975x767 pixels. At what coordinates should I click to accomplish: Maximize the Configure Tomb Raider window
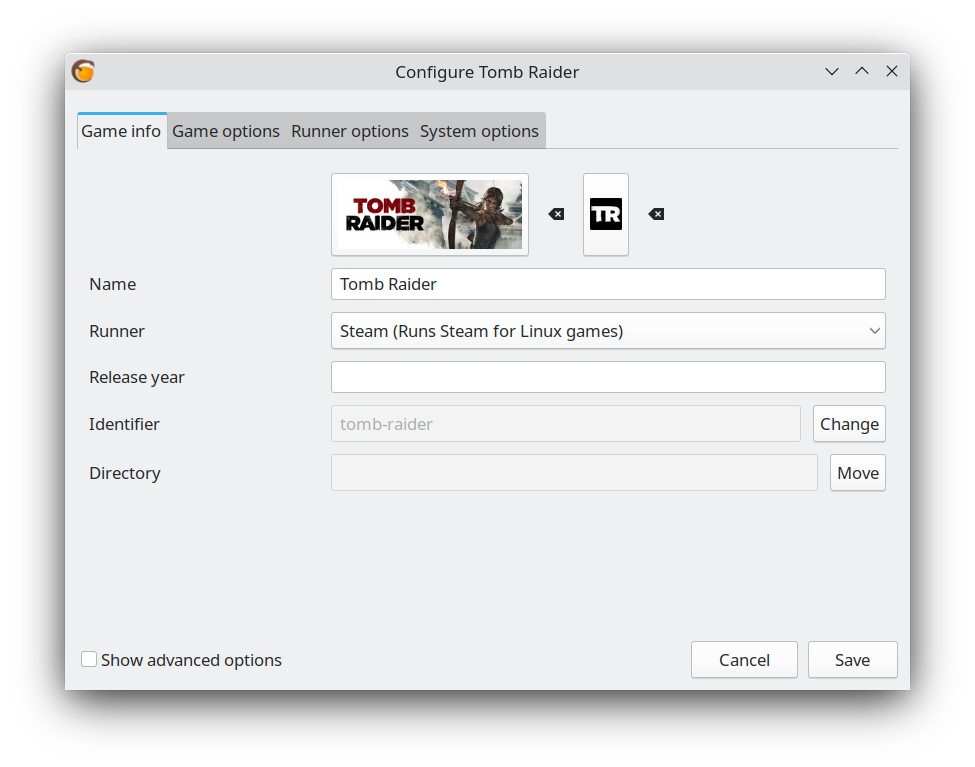[x=862, y=72]
